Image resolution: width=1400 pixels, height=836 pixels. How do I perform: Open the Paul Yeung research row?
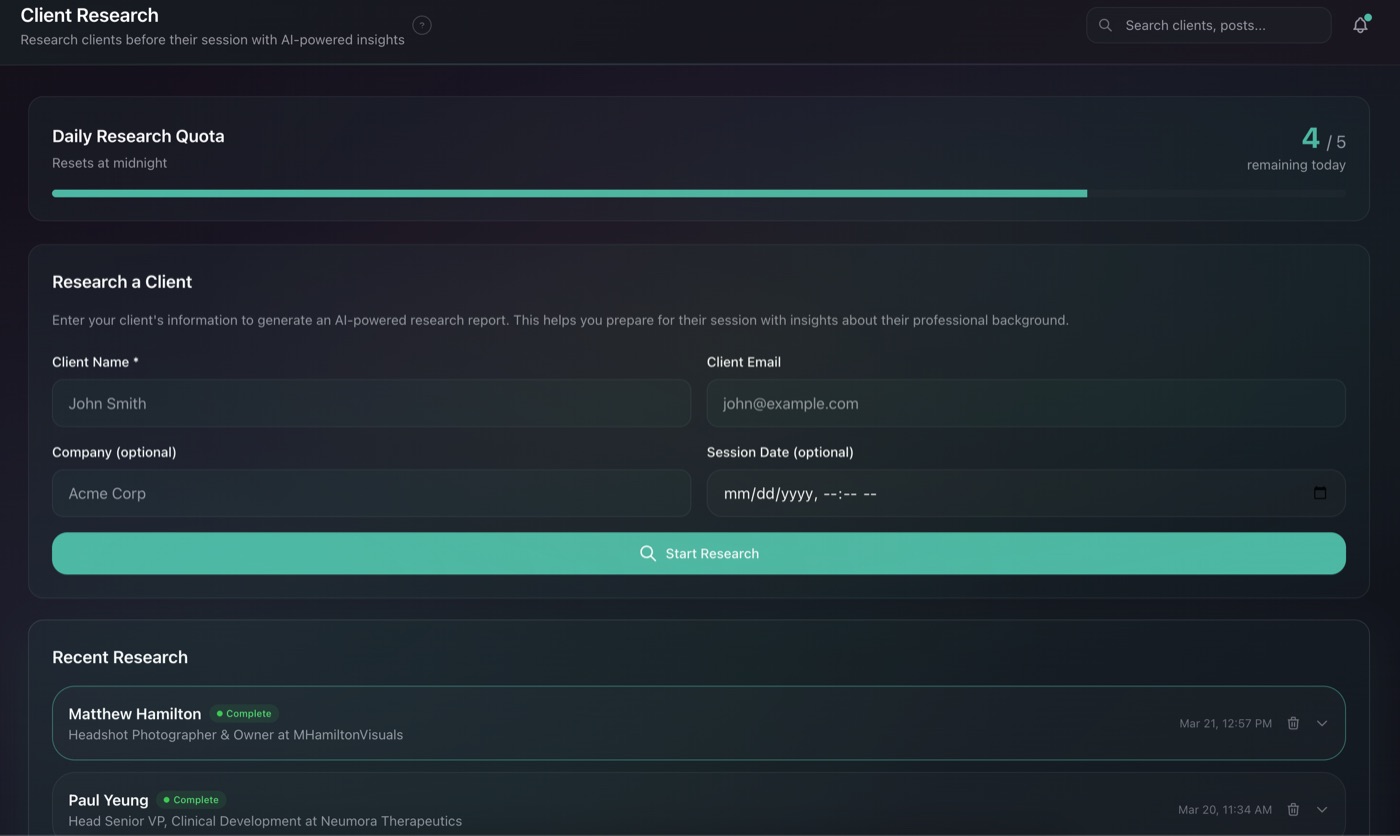[x=700, y=809]
